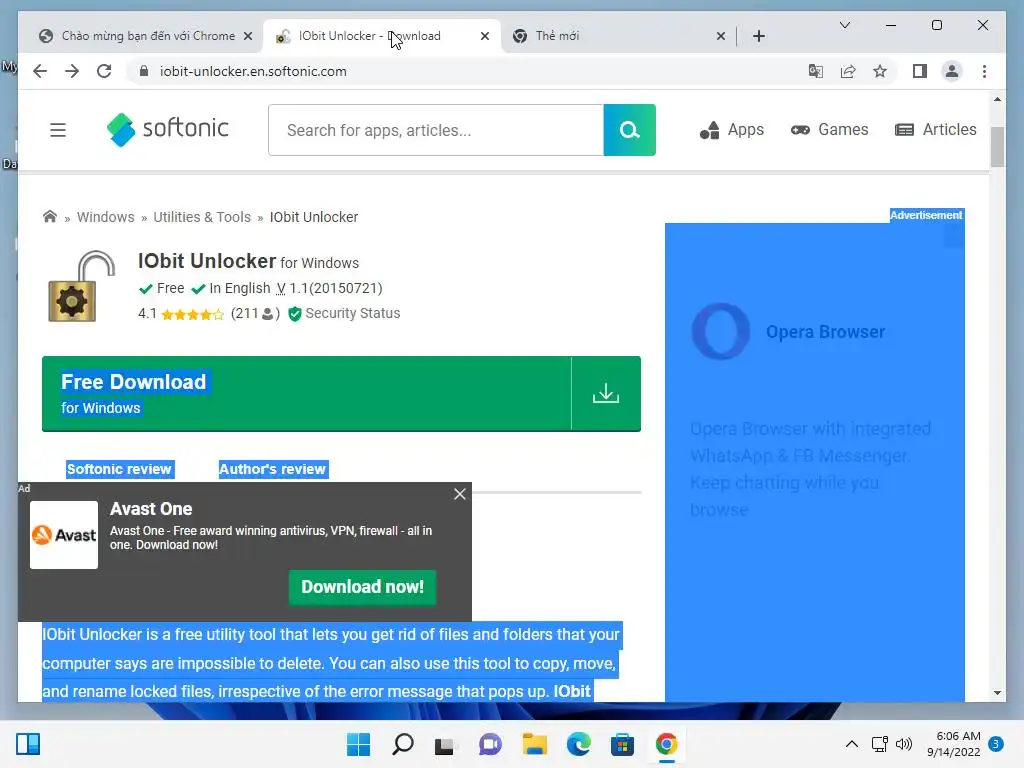The width and height of the screenshot is (1024, 768).
Task: Switch to Author's review tab
Action: click(272, 469)
